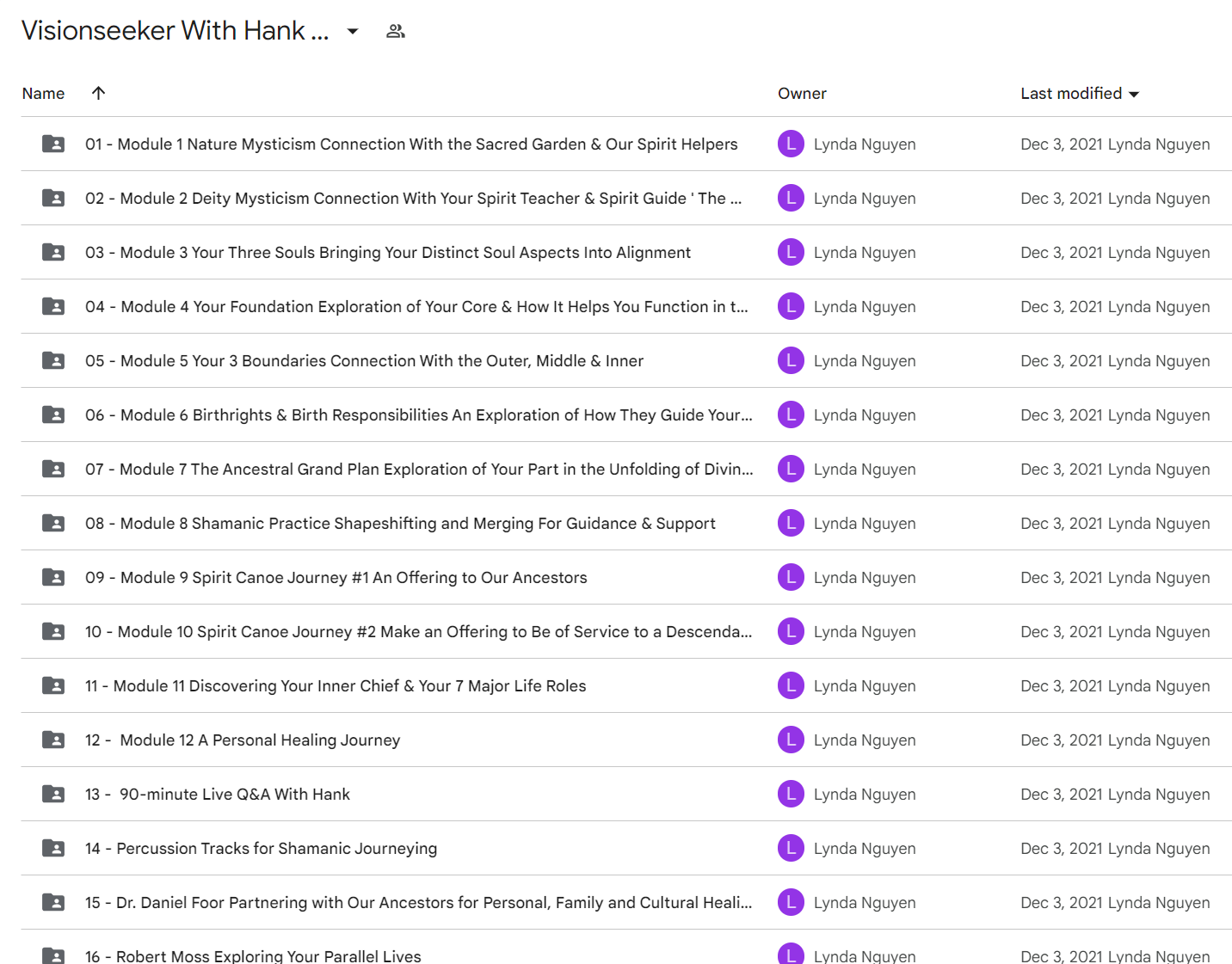Select 04 - Module 4 Your Foundation name
This screenshot has width=1232, height=964.
tap(417, 306)
